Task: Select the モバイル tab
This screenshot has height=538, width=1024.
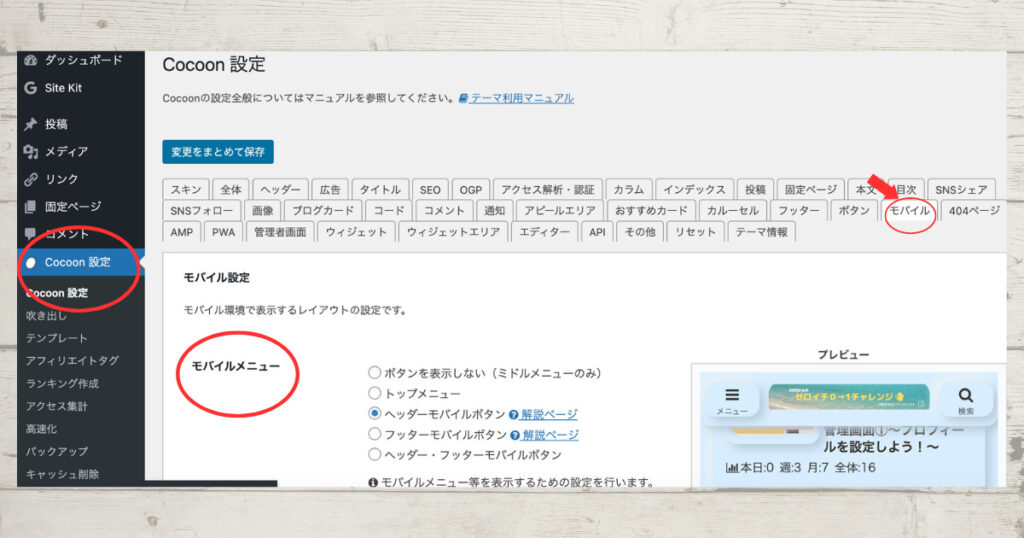Action: (x=910, y=210)
